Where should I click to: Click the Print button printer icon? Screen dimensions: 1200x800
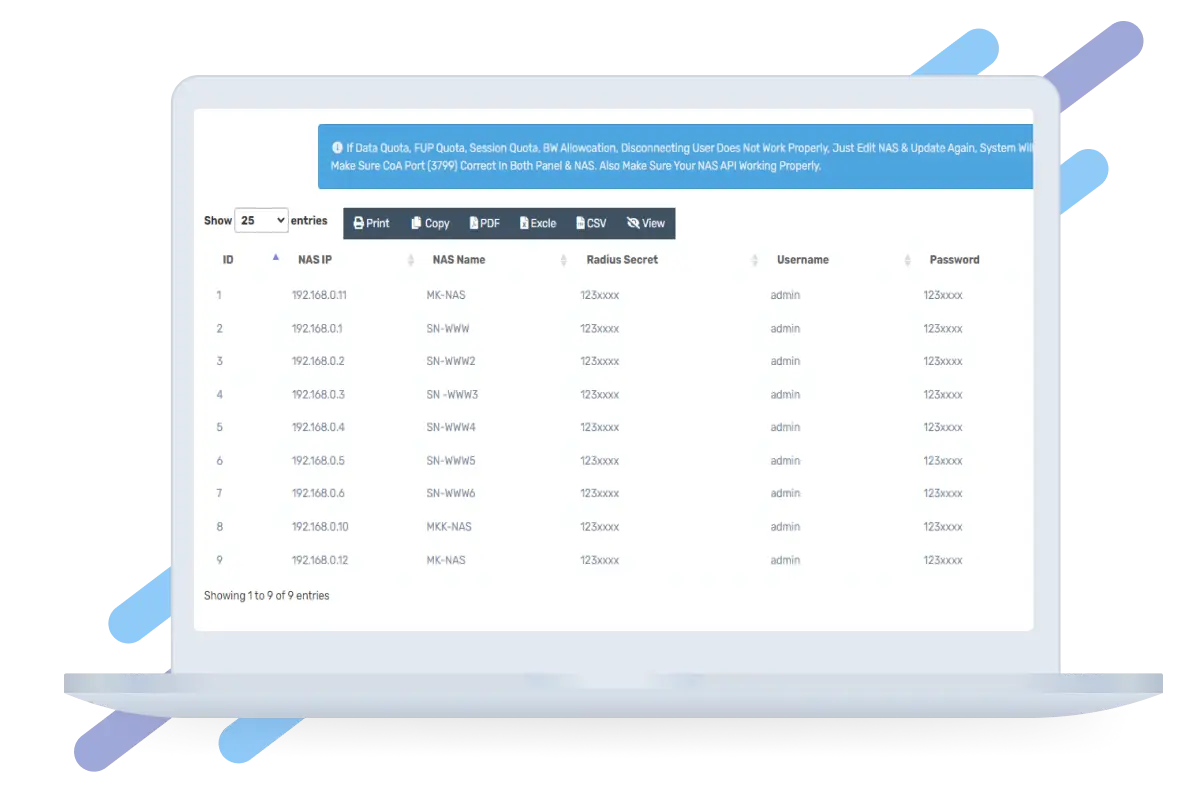359,223
